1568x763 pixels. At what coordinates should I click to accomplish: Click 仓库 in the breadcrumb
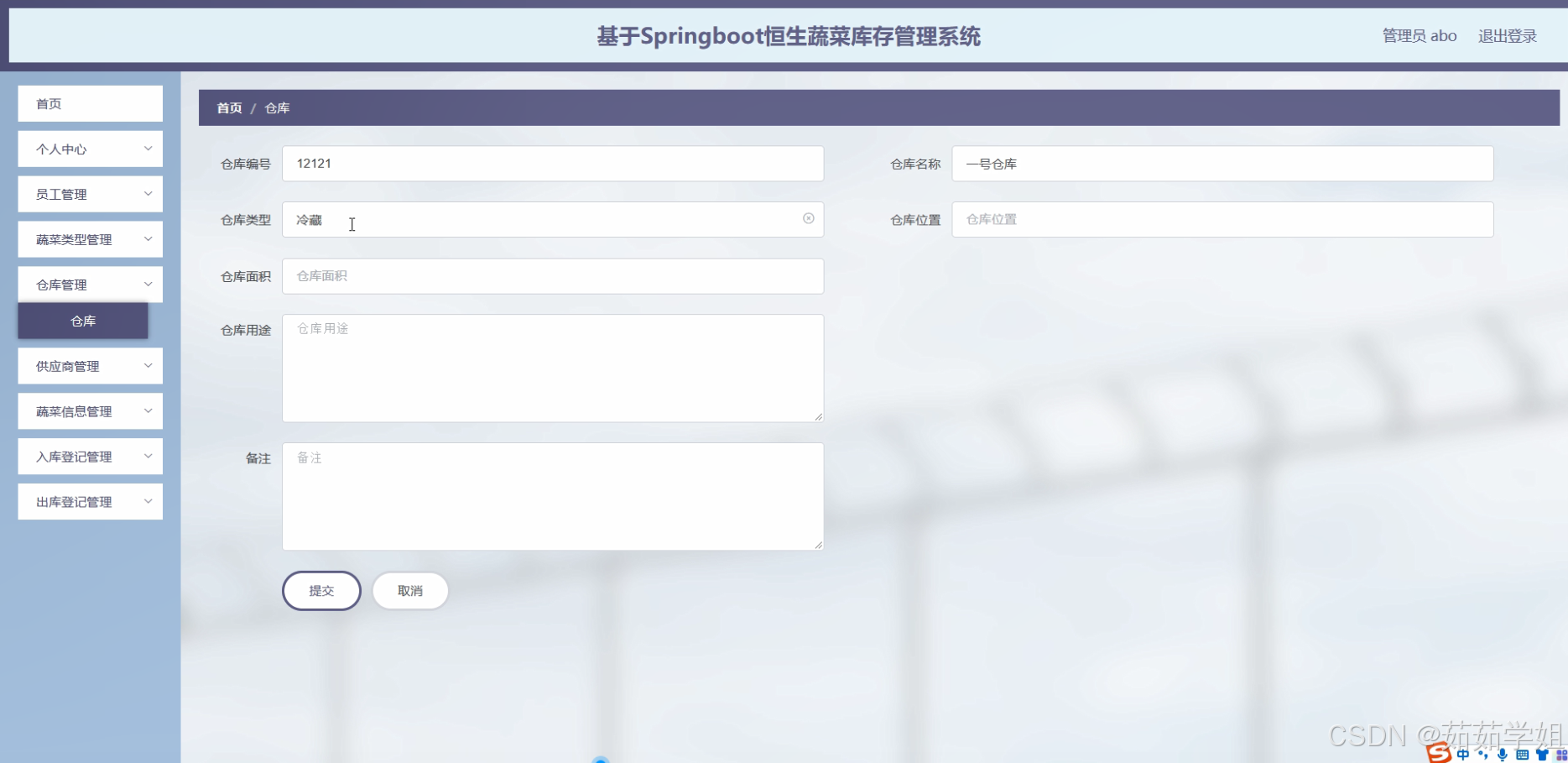277,107
